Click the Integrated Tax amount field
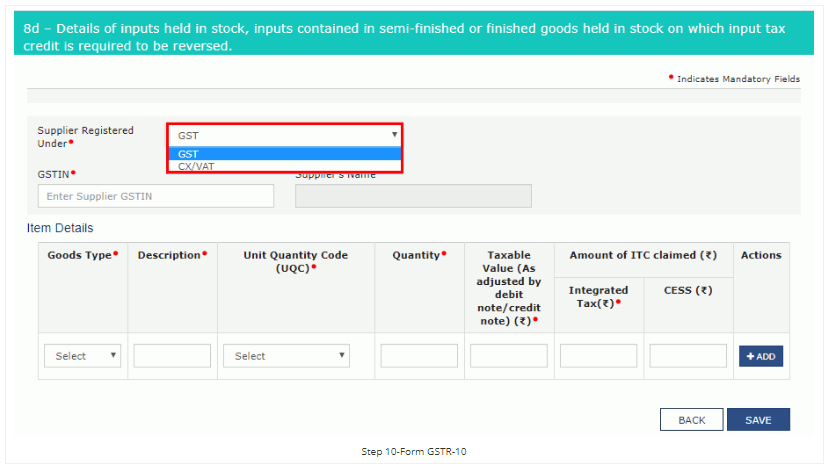The image size is (829, 468). 598,356
